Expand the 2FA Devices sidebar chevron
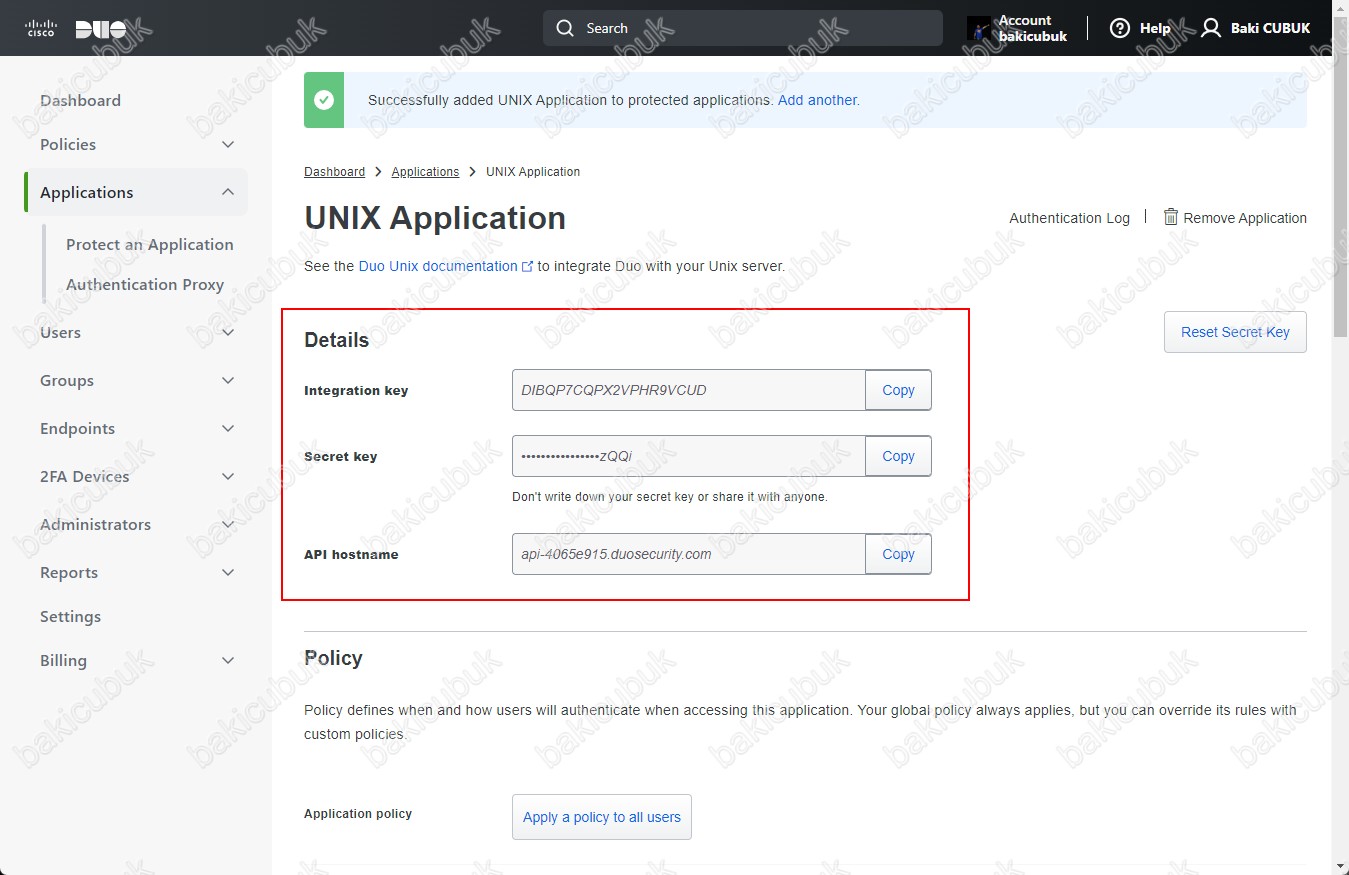The image size is (1349, 875). pyautogui.click(x=228, y=476)
